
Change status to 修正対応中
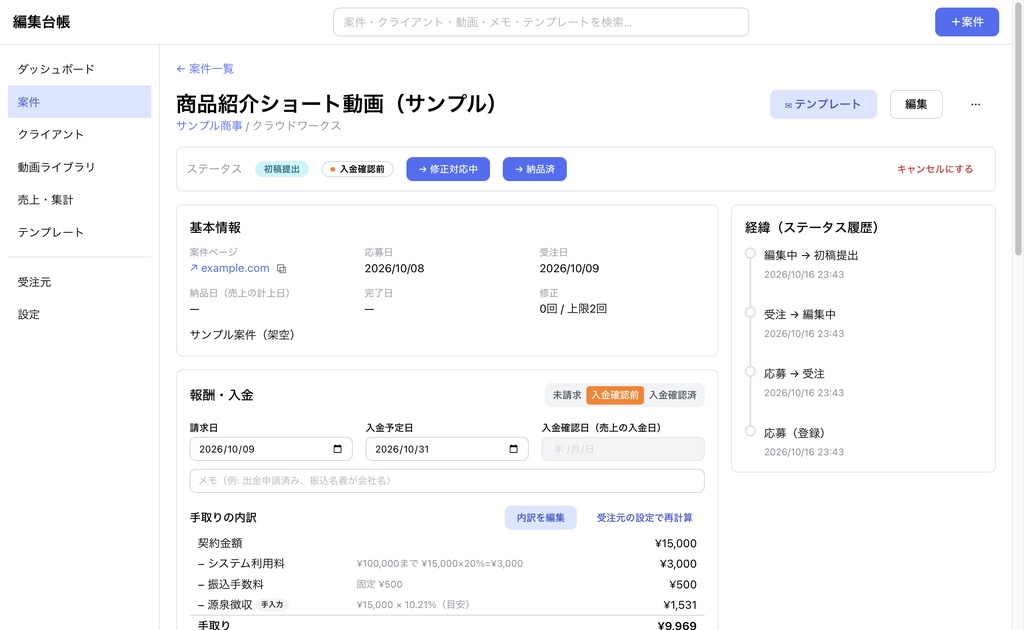pos(448,169)
